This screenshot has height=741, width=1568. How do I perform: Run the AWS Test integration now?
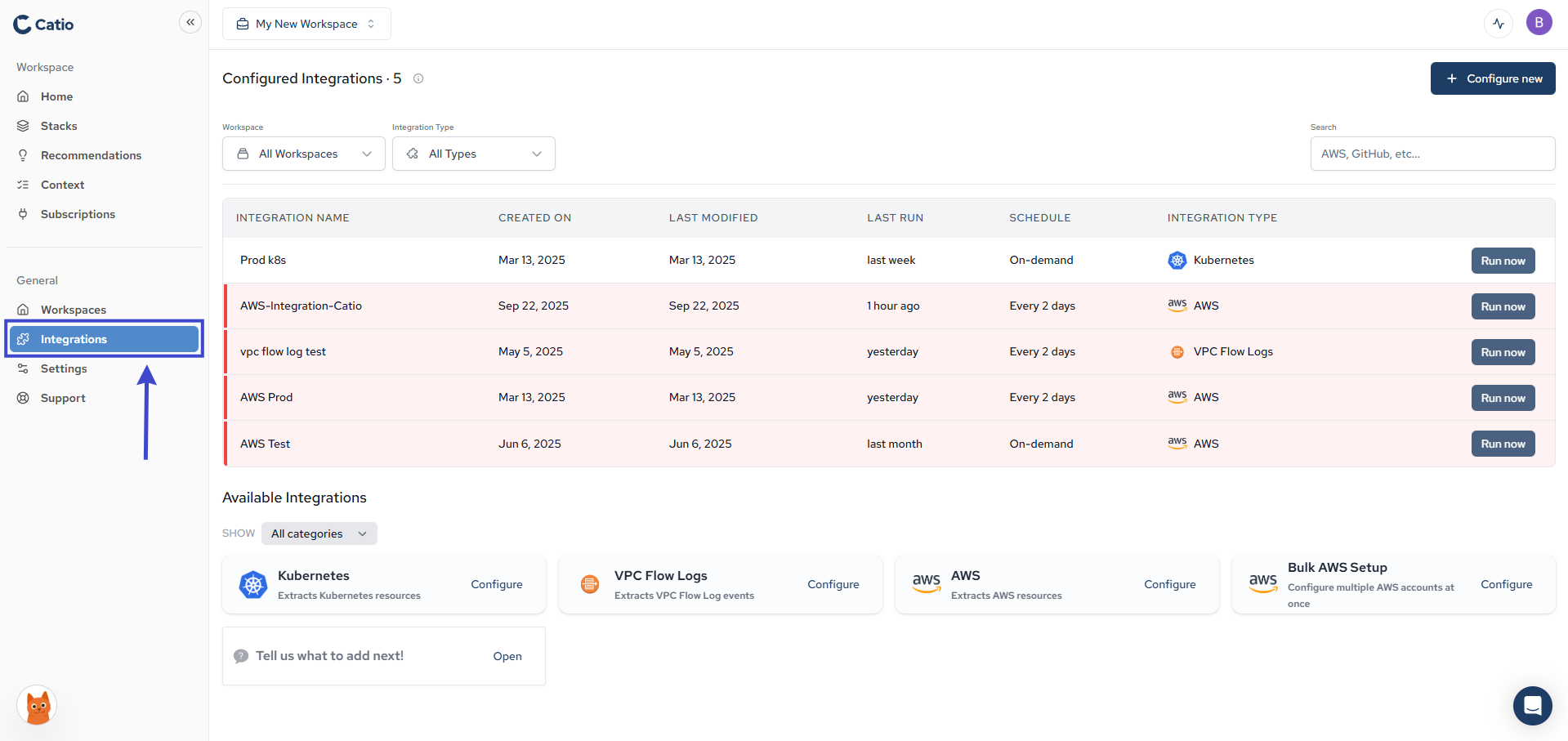click(1502, 444)
